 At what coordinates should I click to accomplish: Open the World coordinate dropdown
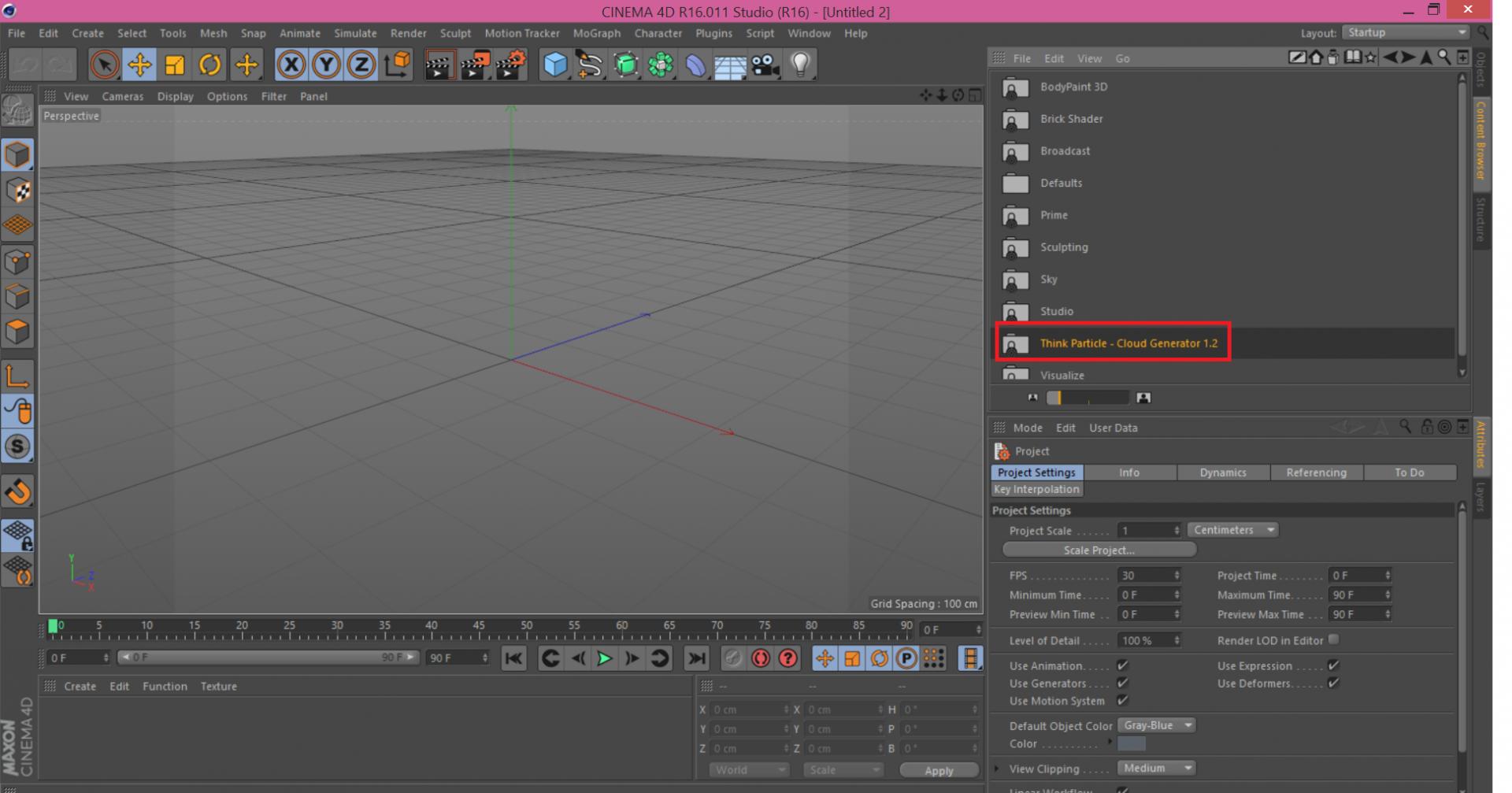pyautogui.click(x=748, y=769)
